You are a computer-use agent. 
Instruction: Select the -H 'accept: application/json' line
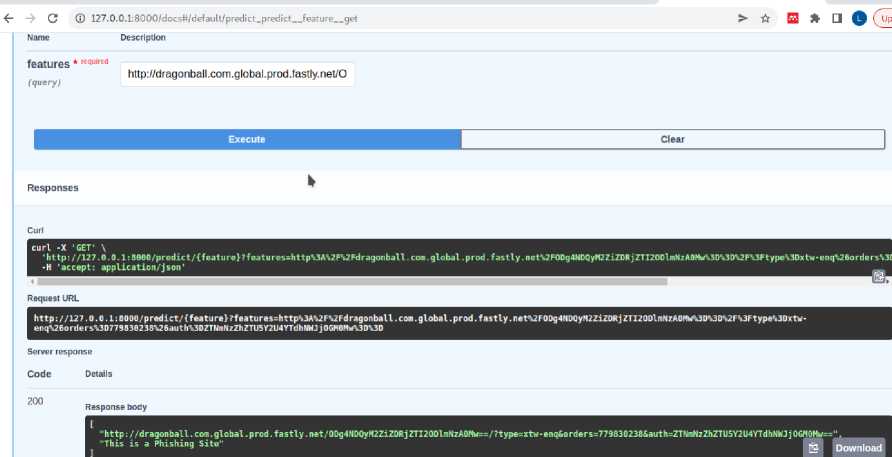pos(114,266)
